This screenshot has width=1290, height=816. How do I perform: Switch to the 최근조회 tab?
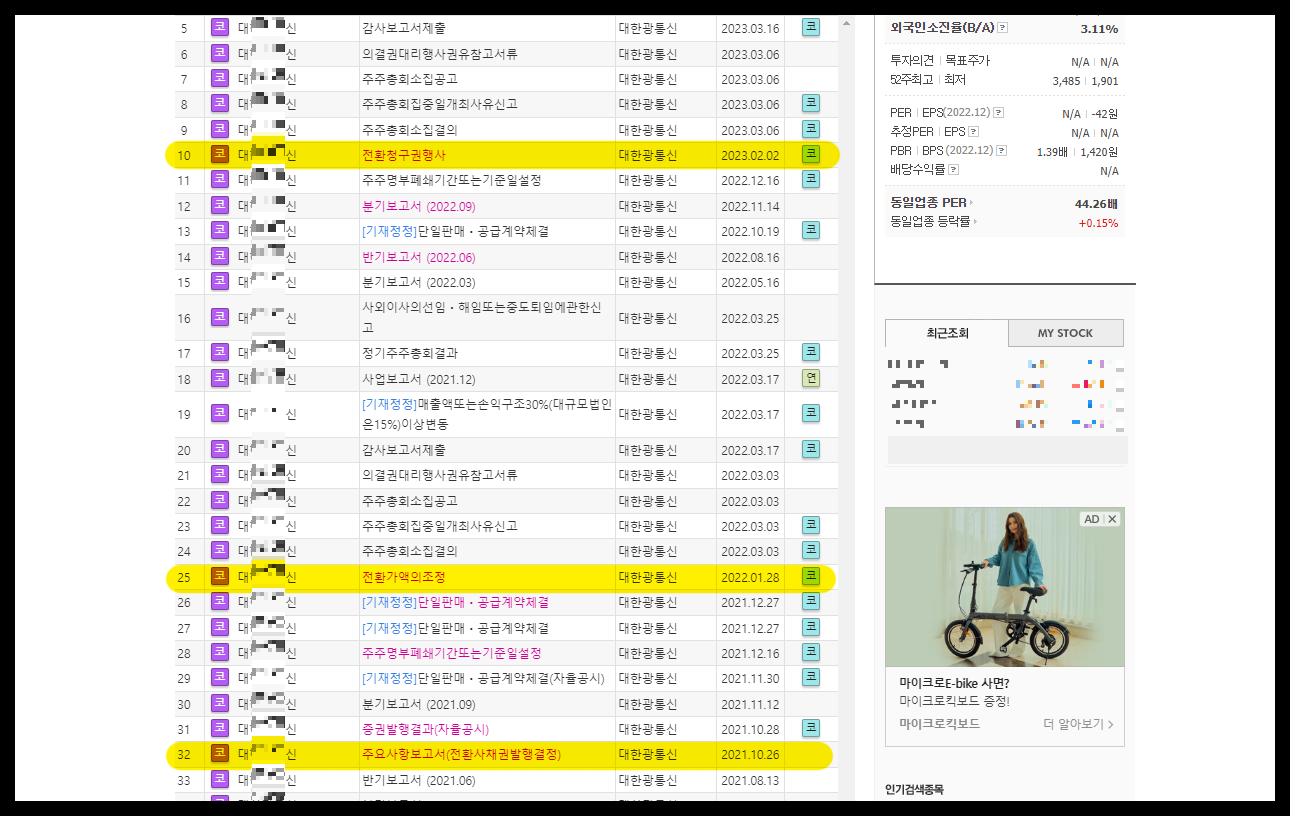click(947, 333)
